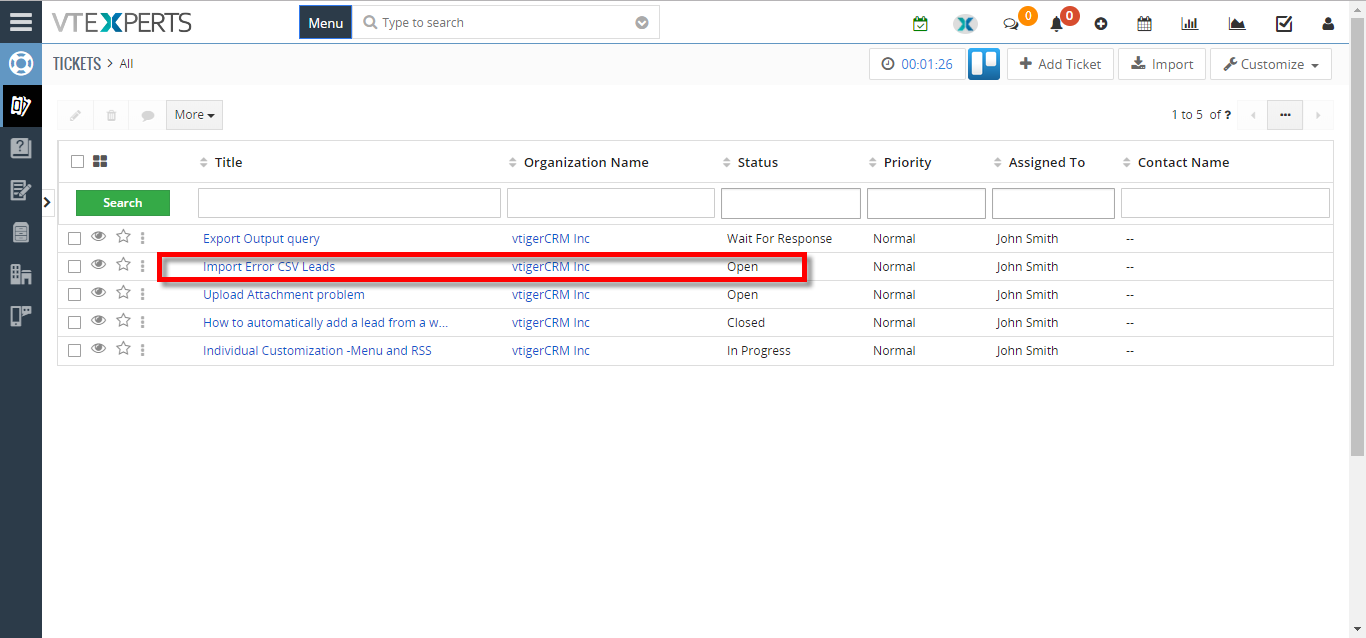Click the Add Ticket button
Viewport: 1366px width, 638px height.
(x=1060, y=64)
